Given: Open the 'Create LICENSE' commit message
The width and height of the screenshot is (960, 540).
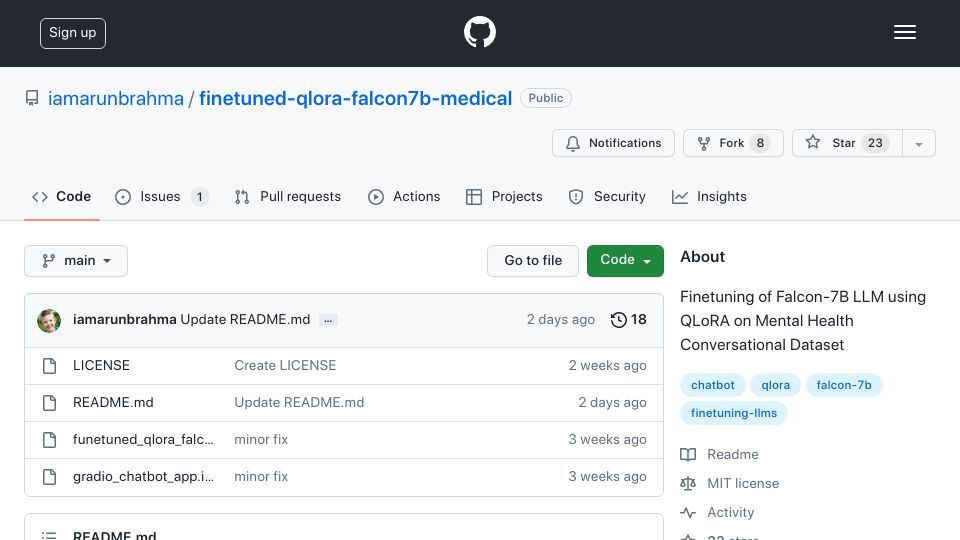Looking at the screenshot, I should point(285,366).
